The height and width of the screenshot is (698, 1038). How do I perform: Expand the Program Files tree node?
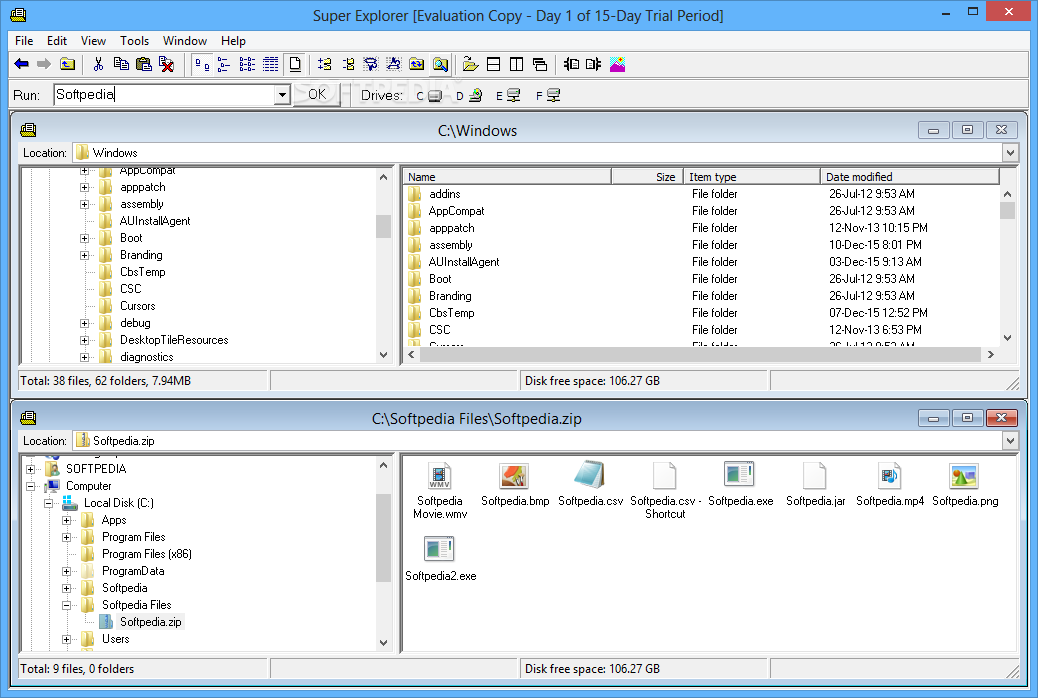[x=66, y=538]
